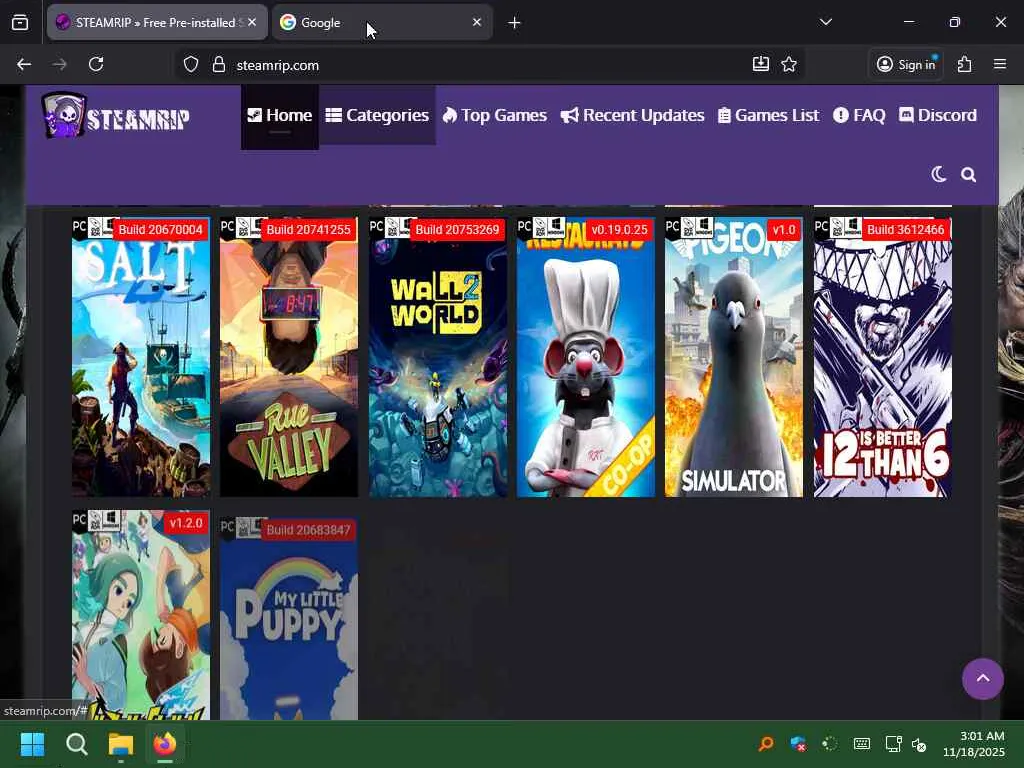The image size is (1024, 768).
Task: Open the Discord link
Action: coord(938,116)
